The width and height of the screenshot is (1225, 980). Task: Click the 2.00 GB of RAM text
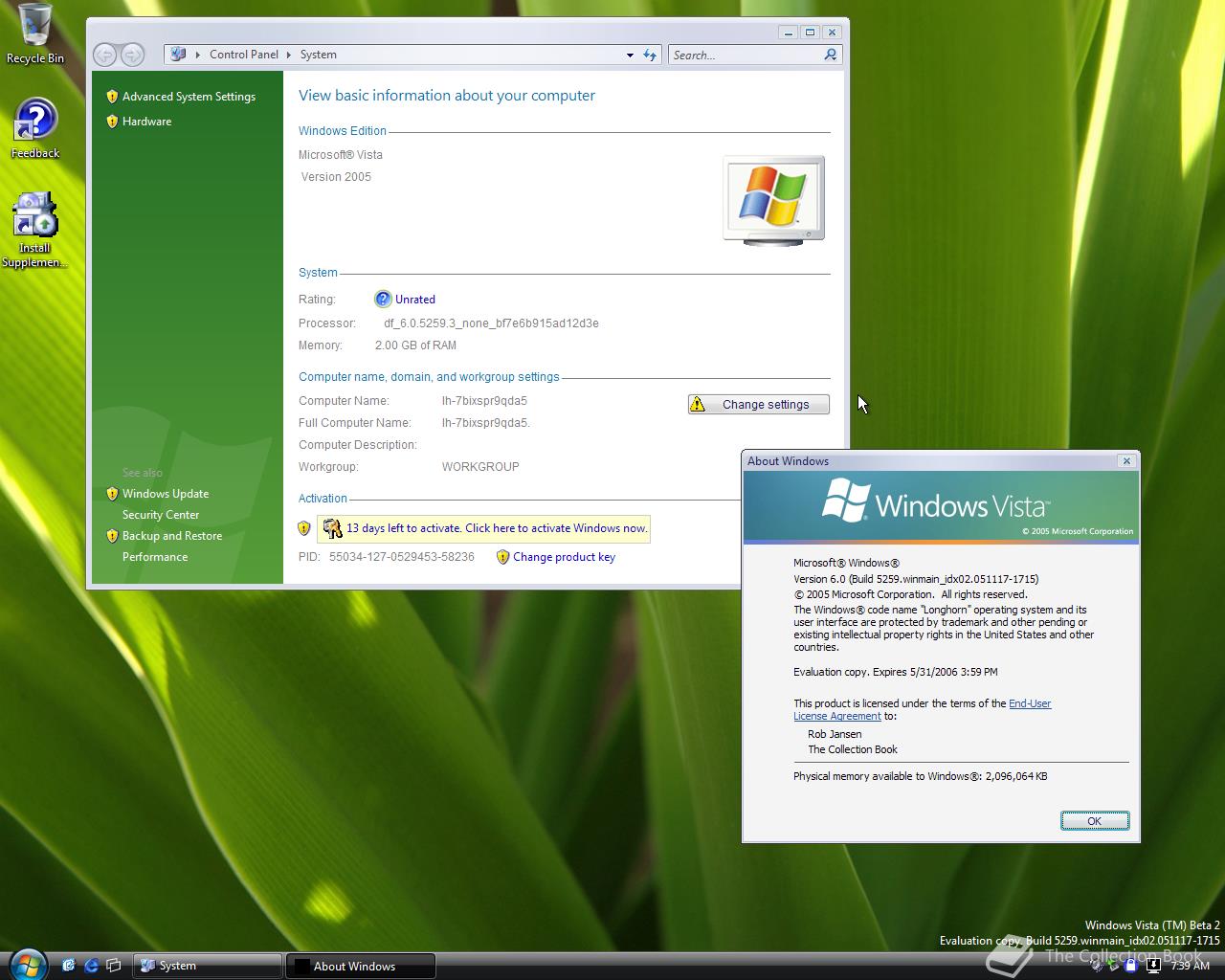pos(415,345)
